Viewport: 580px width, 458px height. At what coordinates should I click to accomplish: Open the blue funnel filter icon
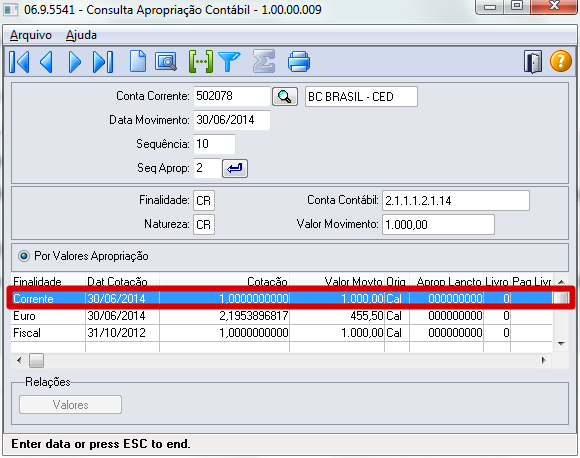[x=229, y=61]
